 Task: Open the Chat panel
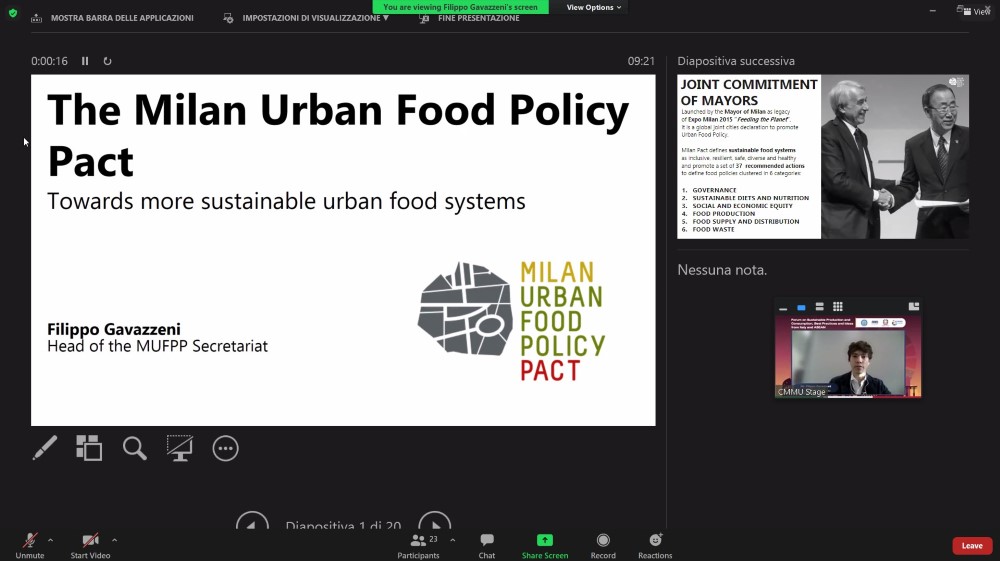pyautogui.click(x=487, y=545)
